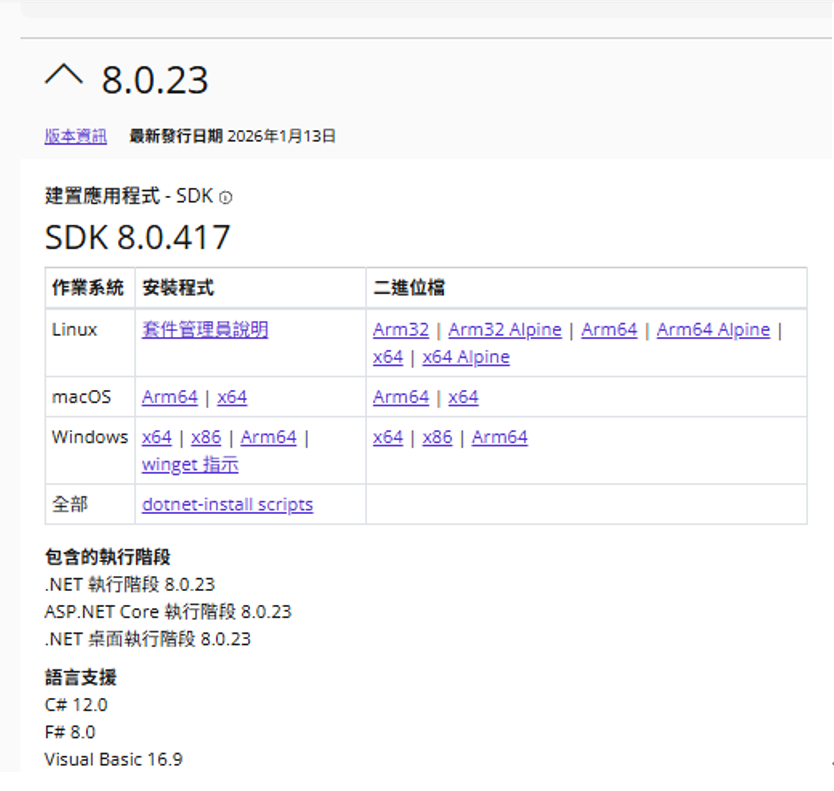Screen dimensions: 834x791
Task: Download Windows x86 installer
Action: click(x=206, y=437)
